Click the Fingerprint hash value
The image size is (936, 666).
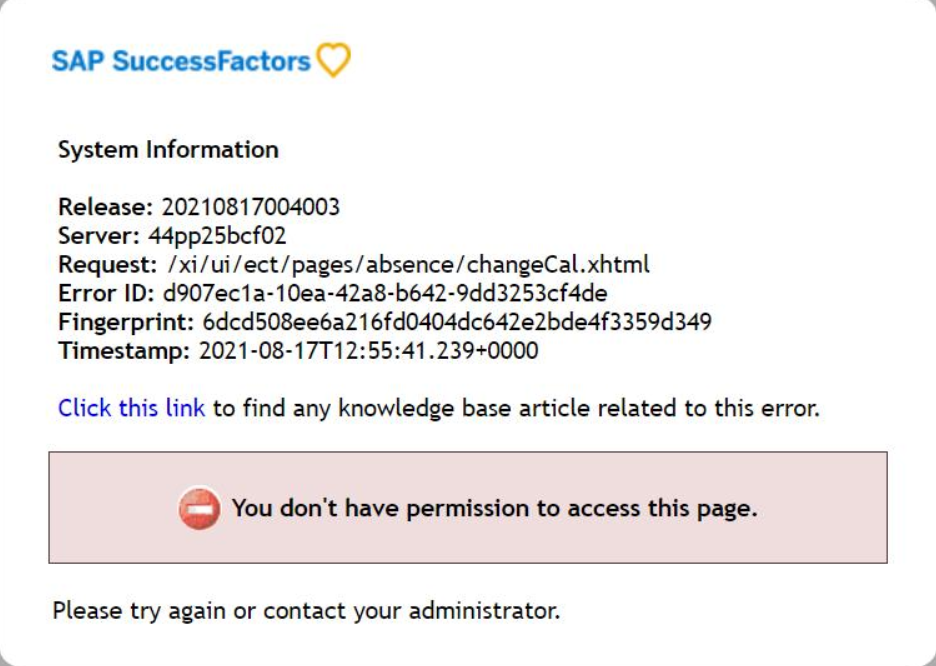click(x=457, y=322)
